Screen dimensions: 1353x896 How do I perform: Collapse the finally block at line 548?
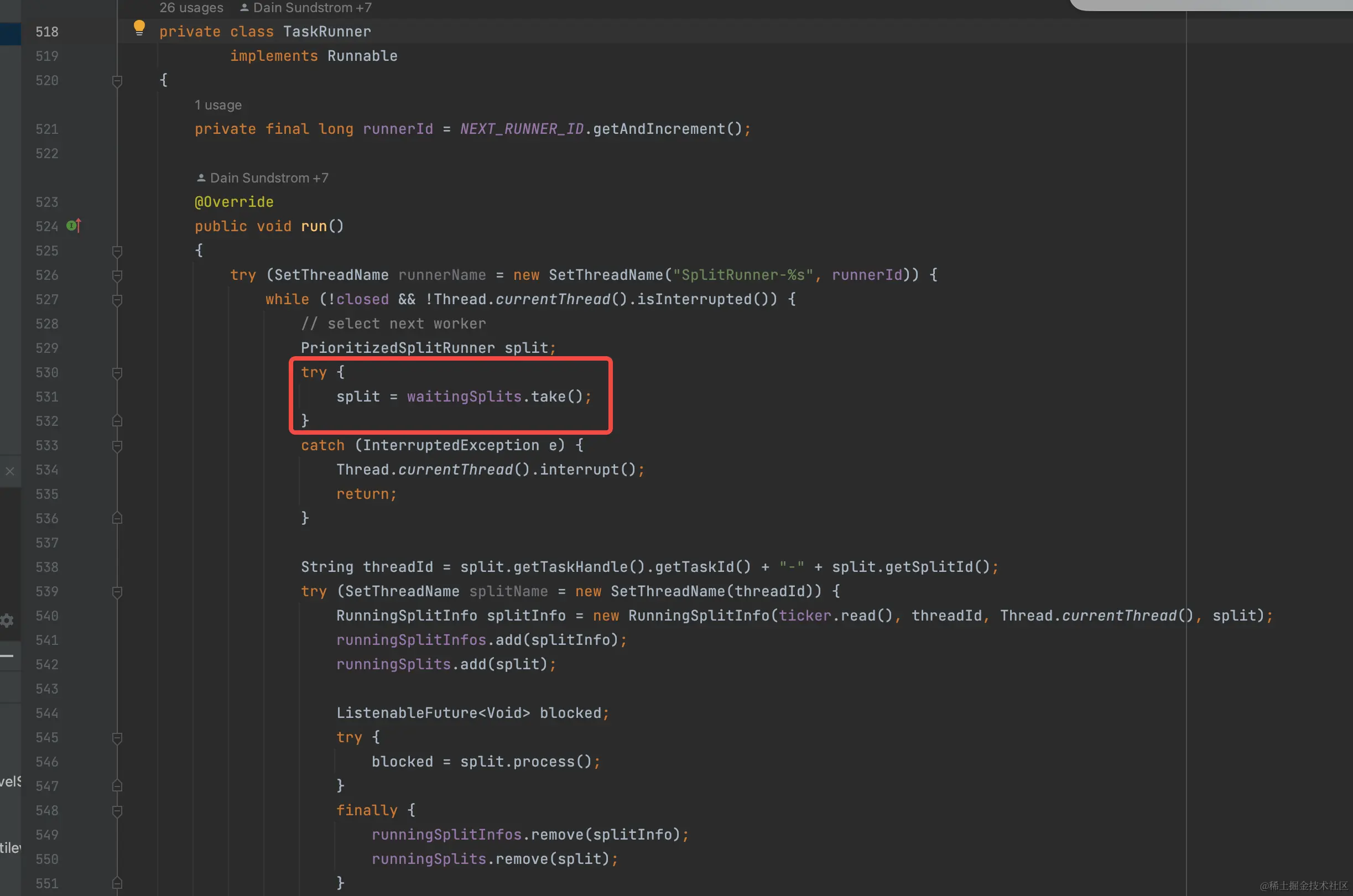pos(117,810)
